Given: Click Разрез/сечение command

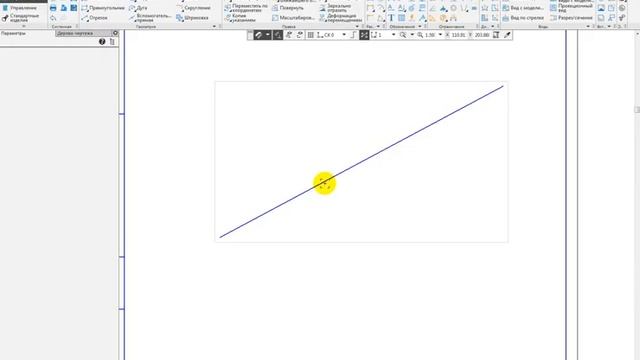Looking at the screenshot, I should [571, 18].
